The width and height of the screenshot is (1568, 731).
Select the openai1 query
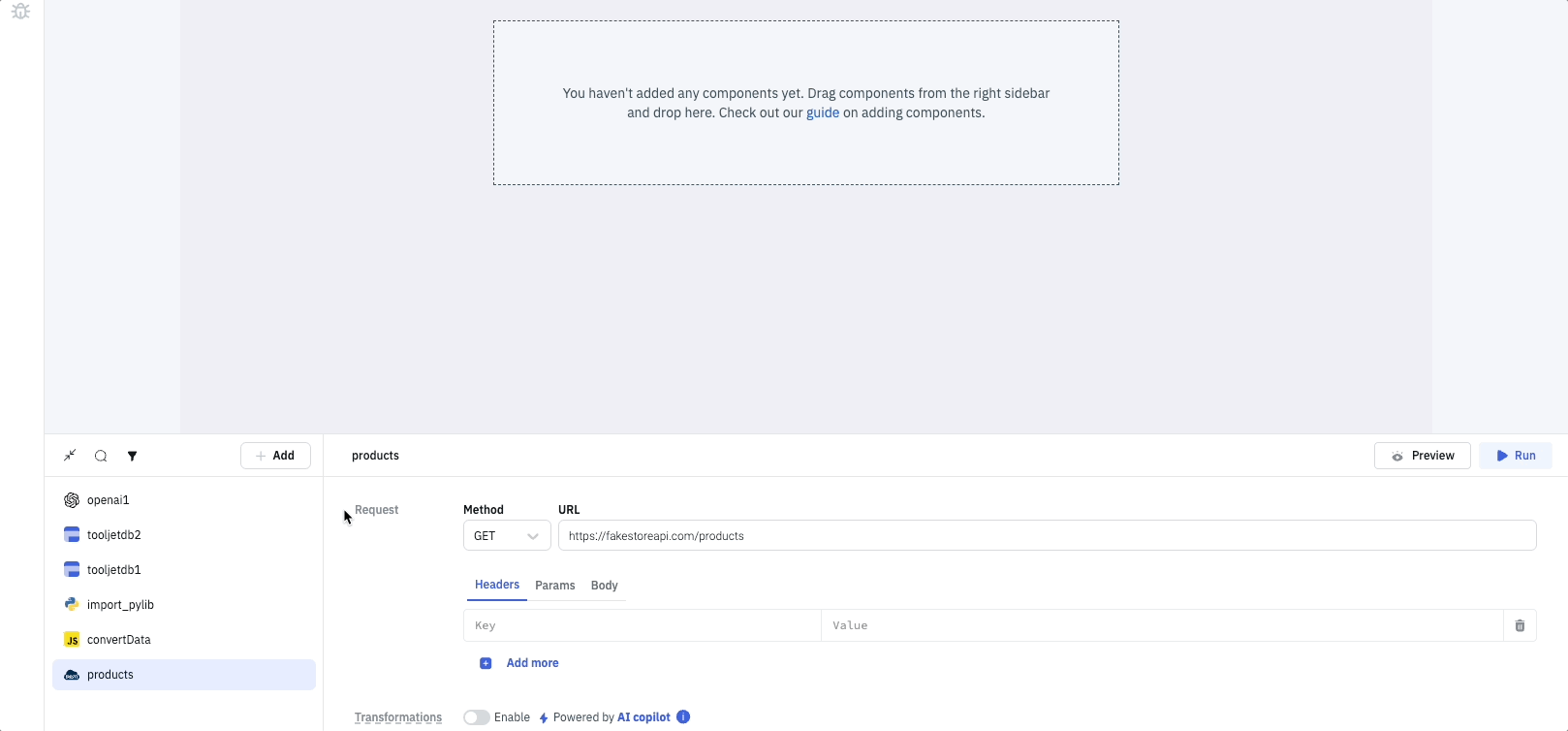pos(108,500)
